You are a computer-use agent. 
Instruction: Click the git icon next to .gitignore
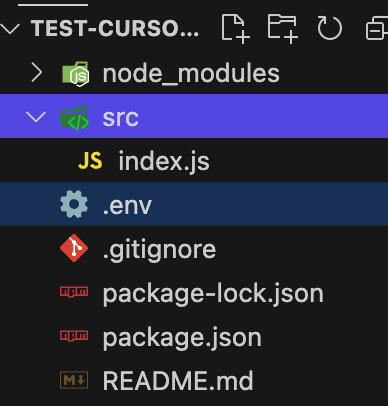coord(74,248)
